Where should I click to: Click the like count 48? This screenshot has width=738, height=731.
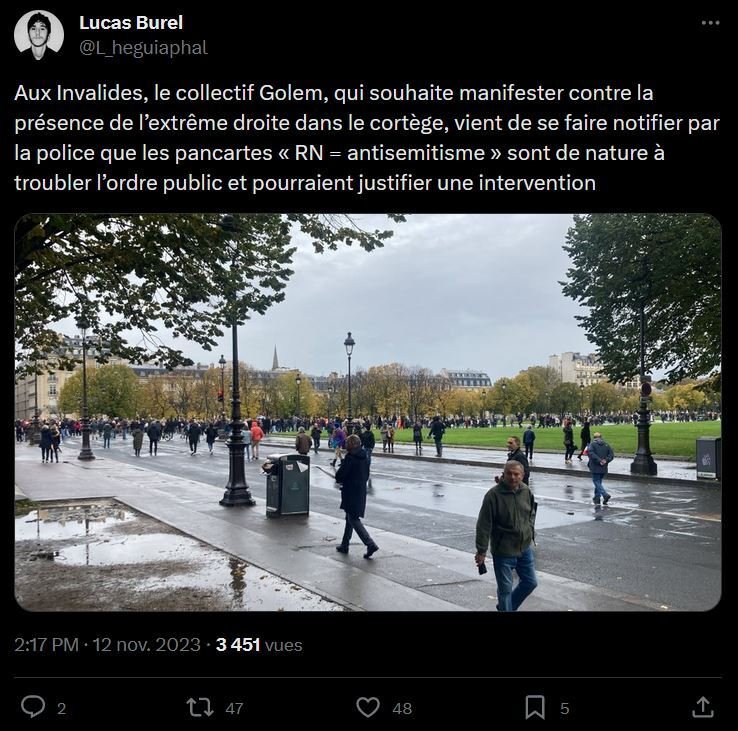point(402,708)
